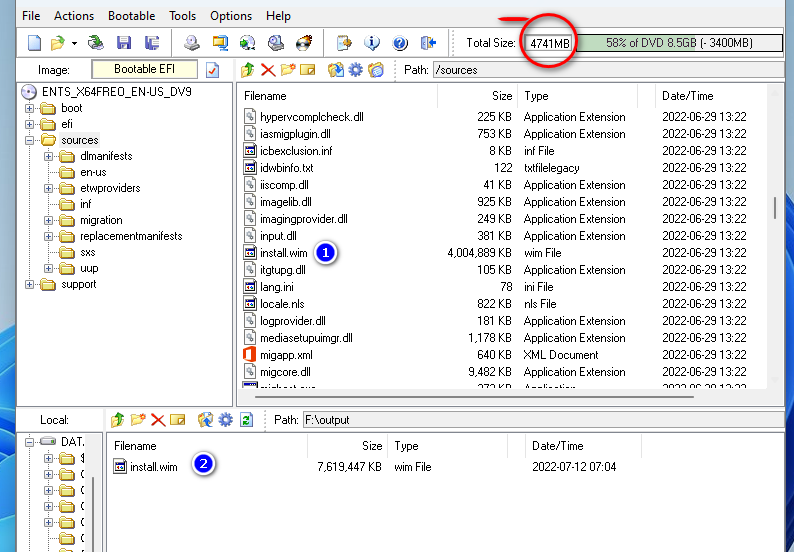Click the New blank image icon
794x552 pixels.
point(34,43)
